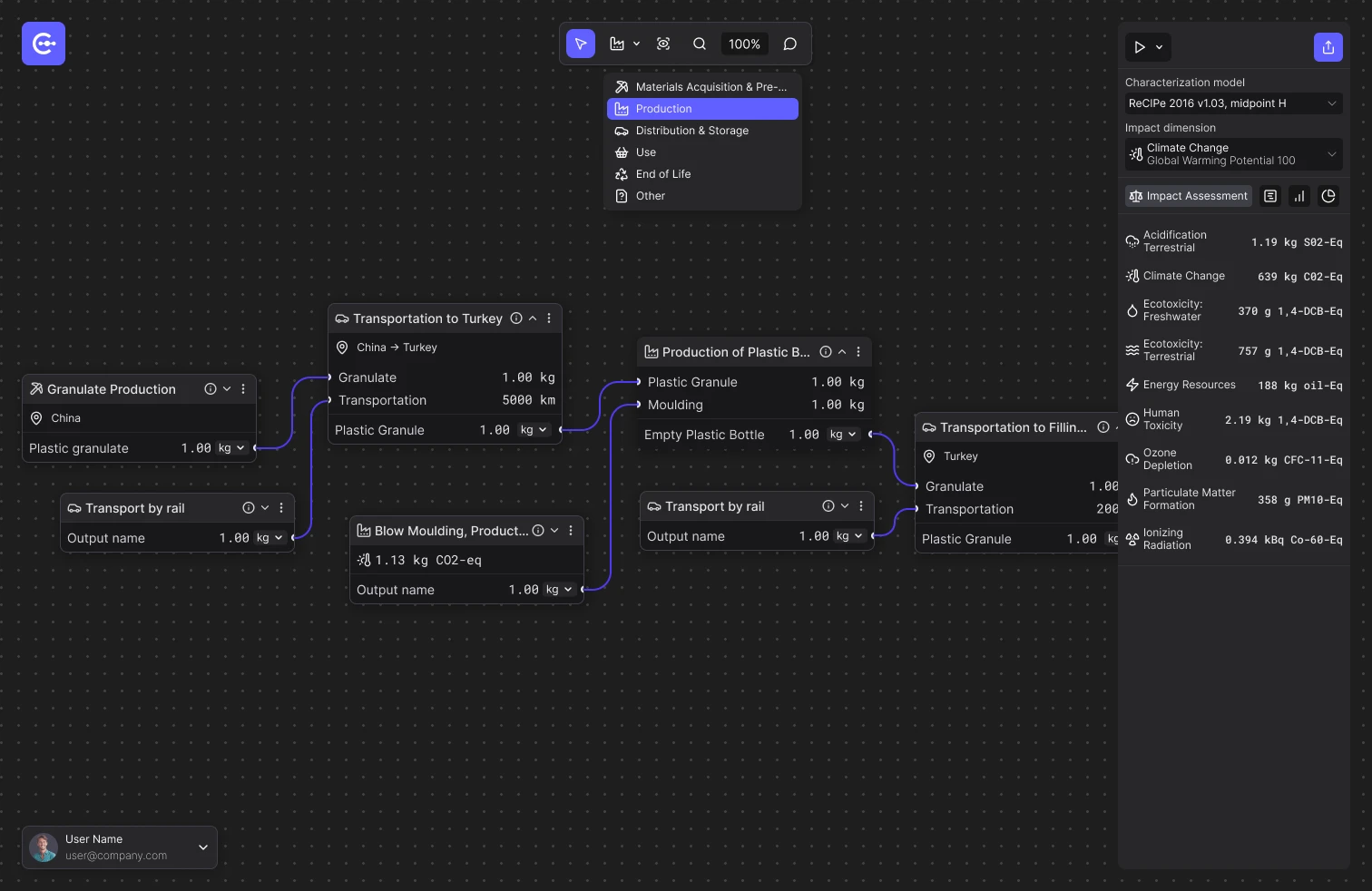Choose End of Life menu item
Viewport: 1372px width, 891px height.
702,174
